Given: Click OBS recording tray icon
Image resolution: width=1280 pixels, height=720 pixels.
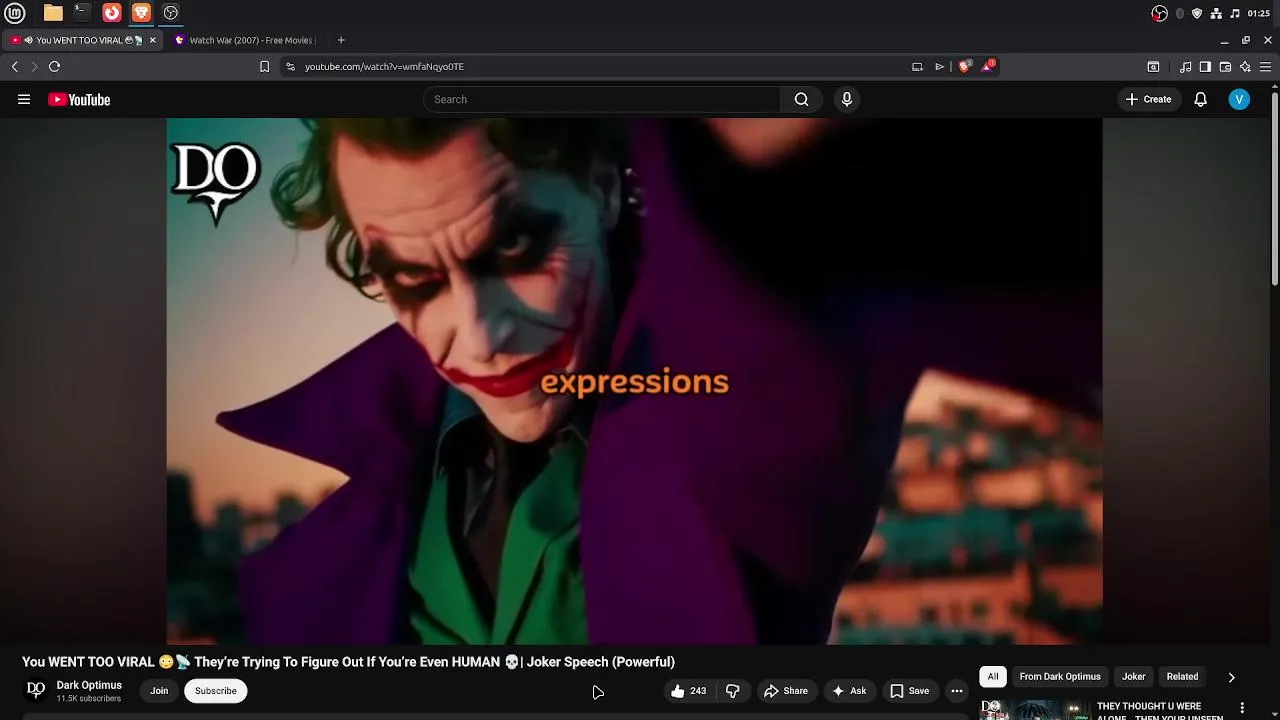Looking at the screenshot, I should (1160, 13).
